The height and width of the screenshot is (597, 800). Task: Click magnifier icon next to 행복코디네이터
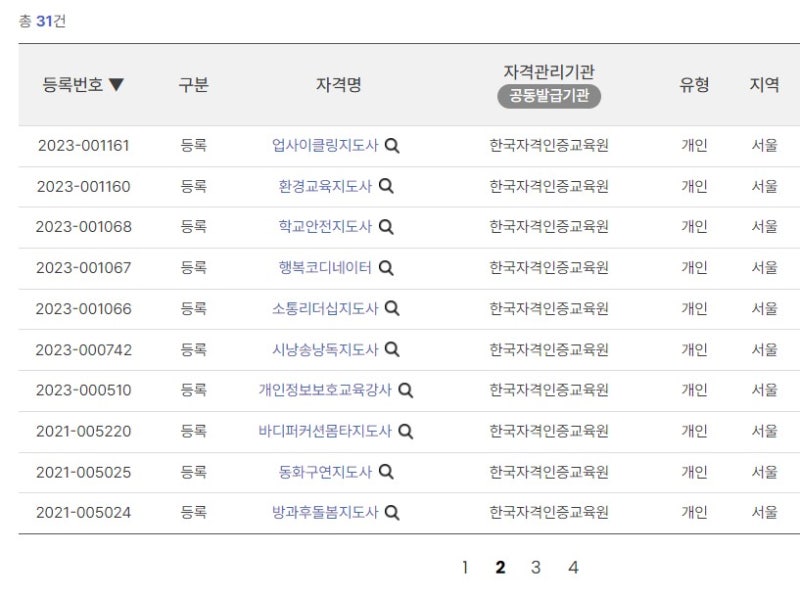386,268
